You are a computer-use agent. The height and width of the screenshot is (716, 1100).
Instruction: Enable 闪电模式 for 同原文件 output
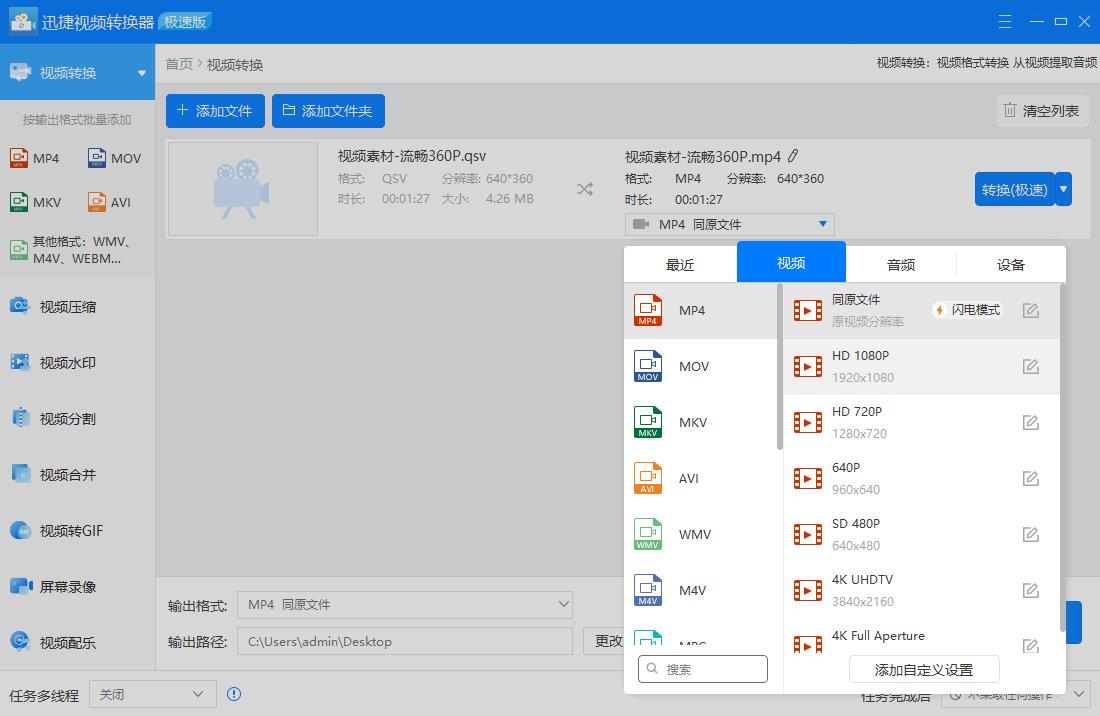(966, 309)
